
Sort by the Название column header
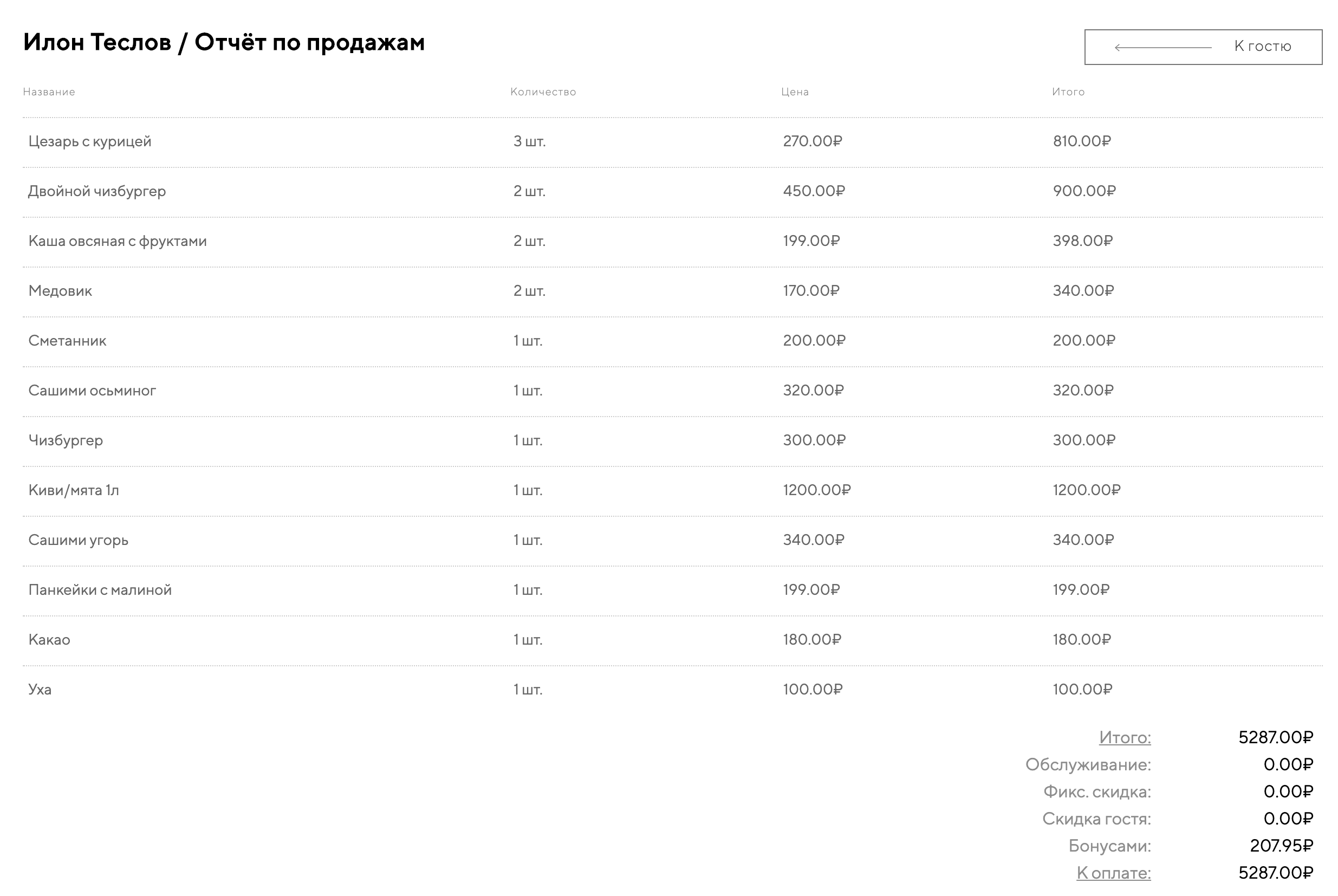coord(49,92)
